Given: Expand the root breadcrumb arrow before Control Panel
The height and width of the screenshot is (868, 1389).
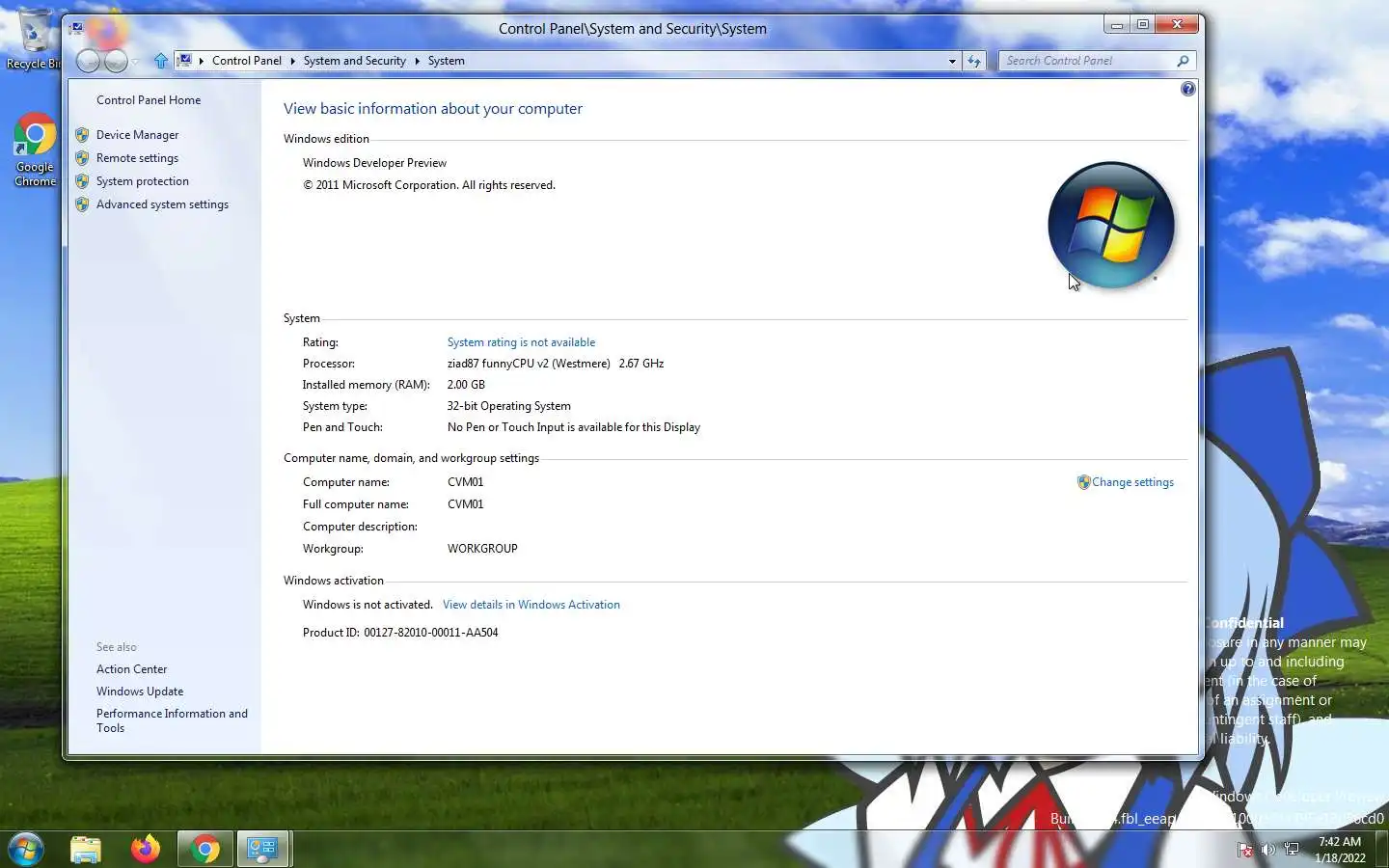Looking at the screenshot, I should click(201, 61).
